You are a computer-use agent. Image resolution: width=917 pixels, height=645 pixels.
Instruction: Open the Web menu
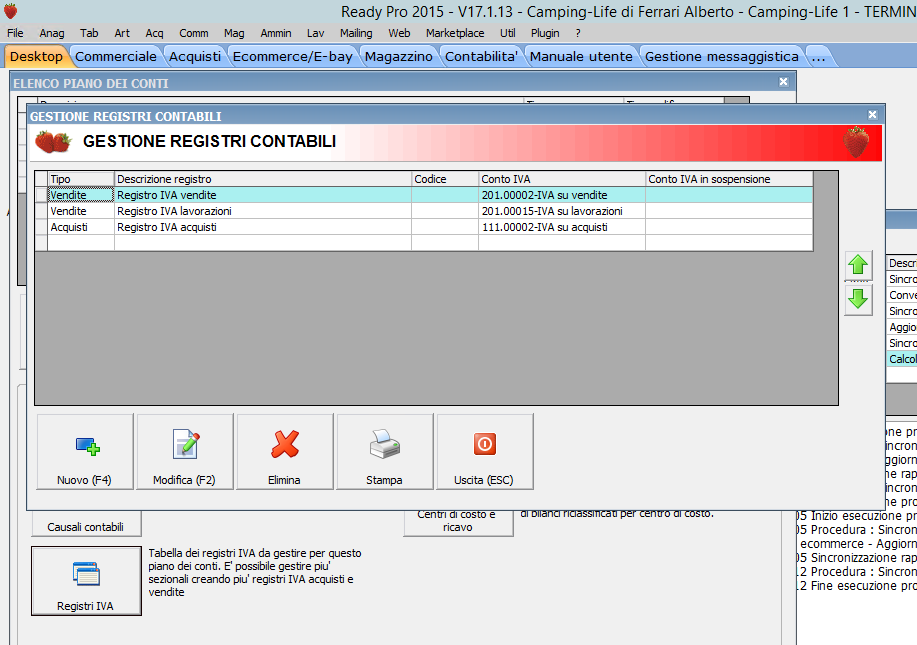pos(399,33)
